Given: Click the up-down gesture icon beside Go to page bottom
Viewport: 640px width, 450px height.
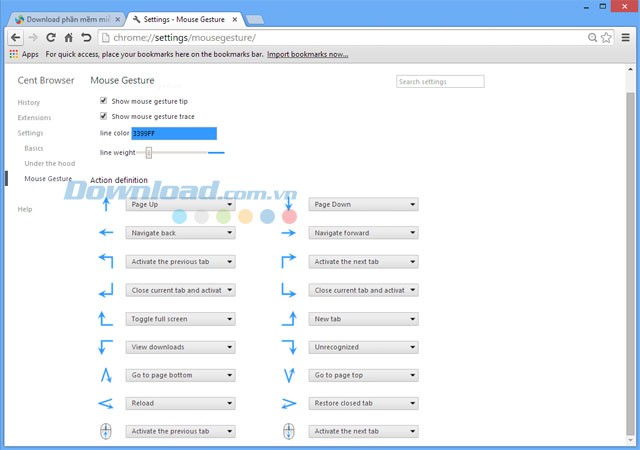Looking at the screenshot, I should [106, 375].
